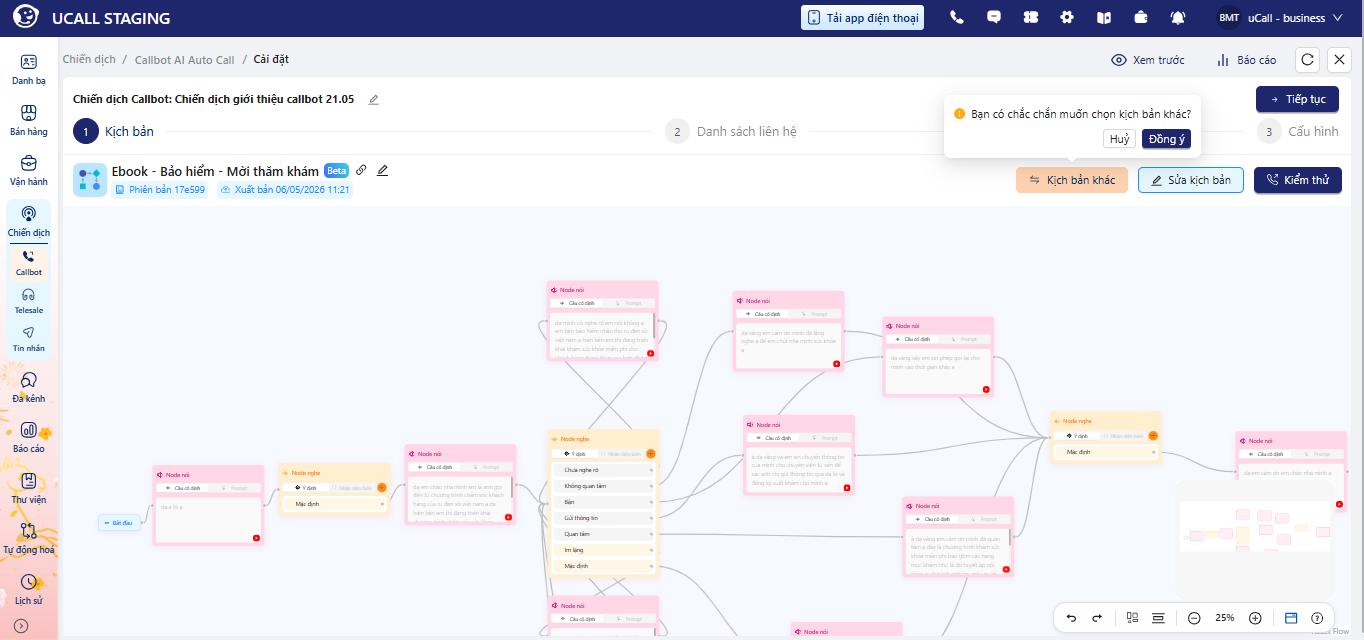1364x640 pixels.
Task: Click the script flow thumbnail icon
Action: pyautogui.click(x=90, y=180)
